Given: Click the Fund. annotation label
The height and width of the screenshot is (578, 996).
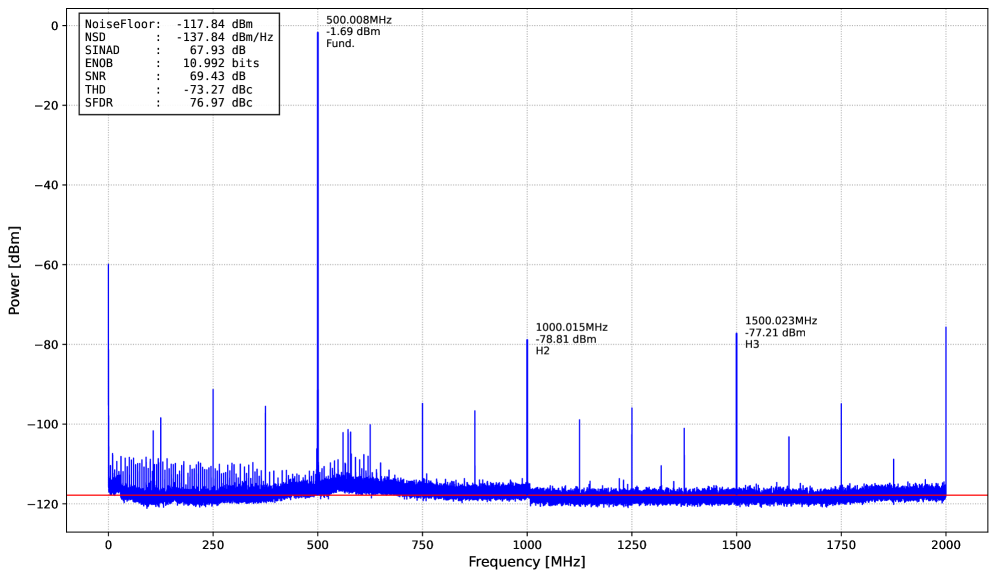Looking at the screenshot, I should pos(340,43).
